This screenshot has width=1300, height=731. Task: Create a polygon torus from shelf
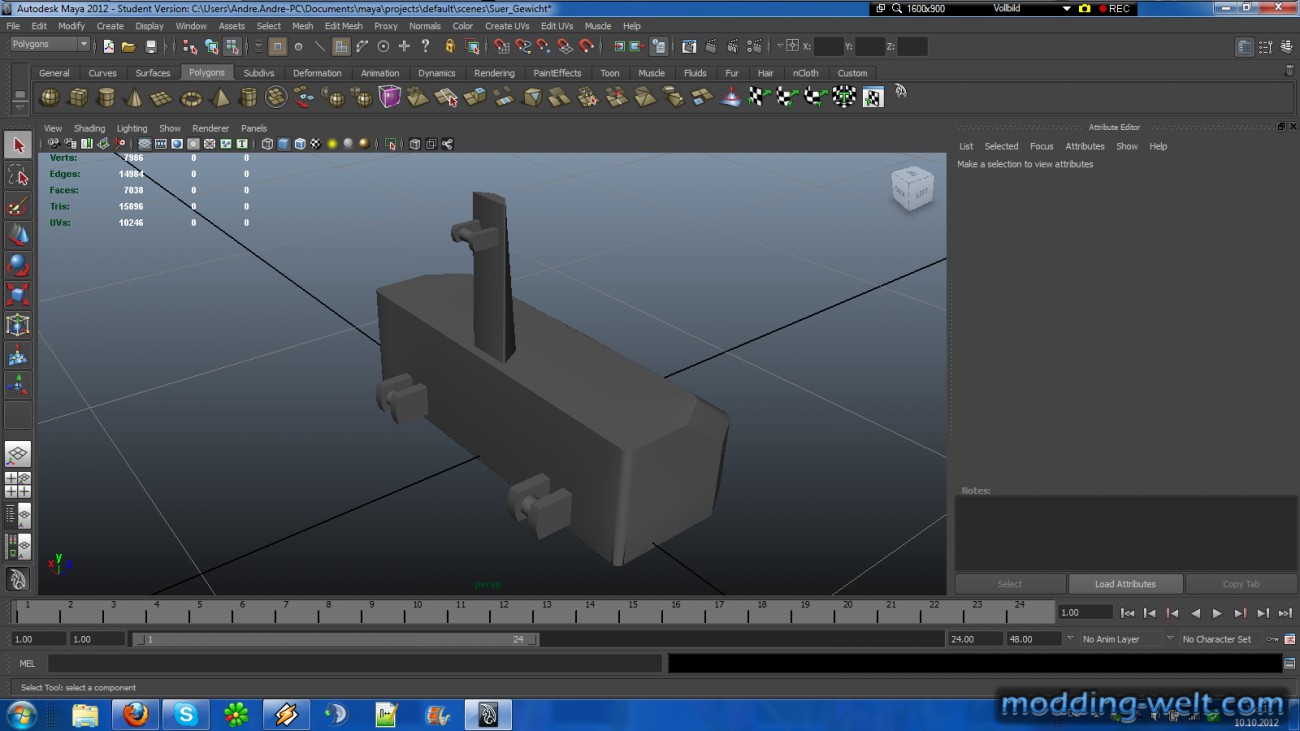tap(191, 97)
